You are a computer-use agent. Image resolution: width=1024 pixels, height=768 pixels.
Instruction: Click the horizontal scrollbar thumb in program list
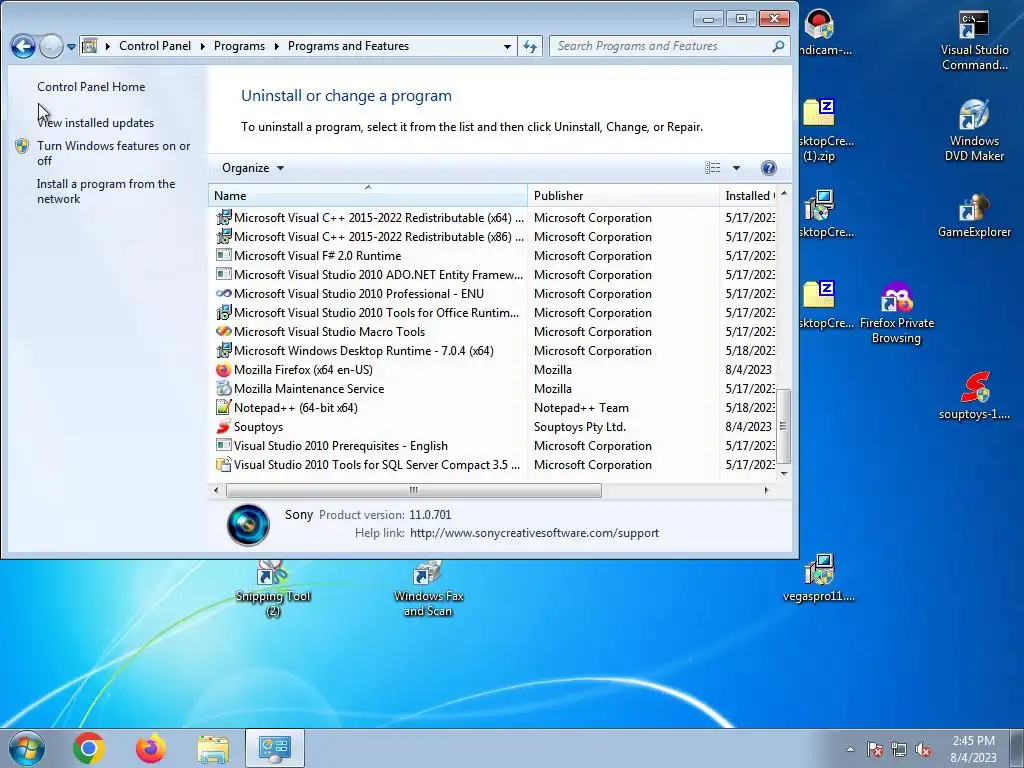coord(413,490)
